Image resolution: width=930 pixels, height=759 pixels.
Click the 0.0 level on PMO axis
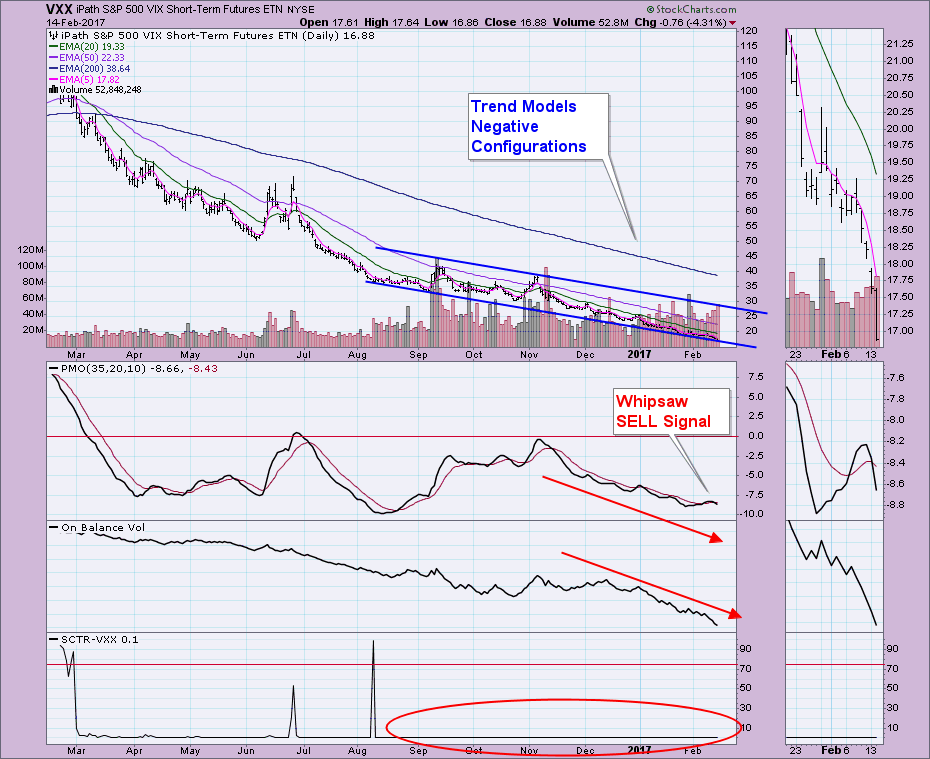pos(755,436)
